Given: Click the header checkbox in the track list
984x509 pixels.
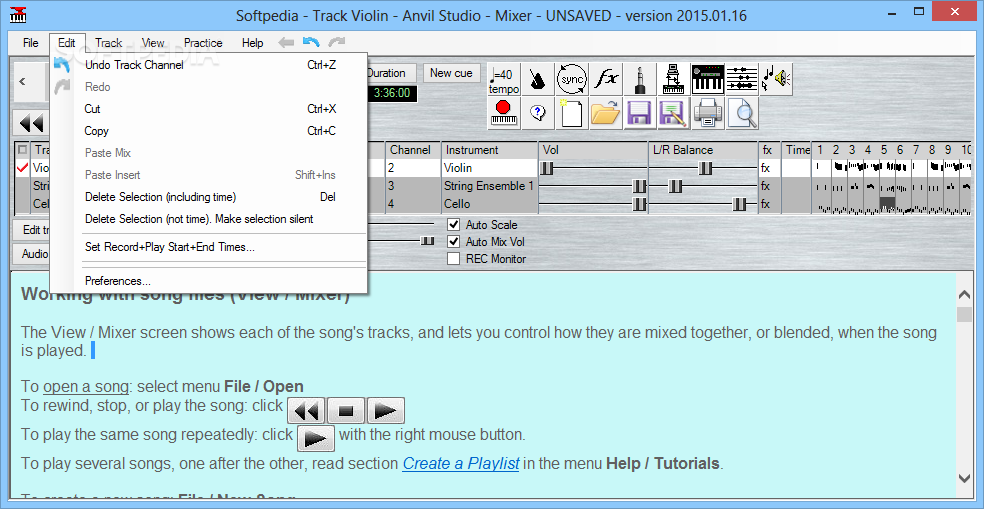Looking at the screenshot, I should (23, 150).
